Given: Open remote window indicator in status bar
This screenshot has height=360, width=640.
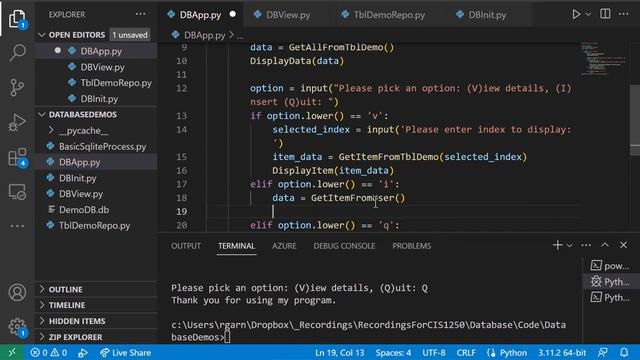Looking at the screenshot, I should (12, 352).
